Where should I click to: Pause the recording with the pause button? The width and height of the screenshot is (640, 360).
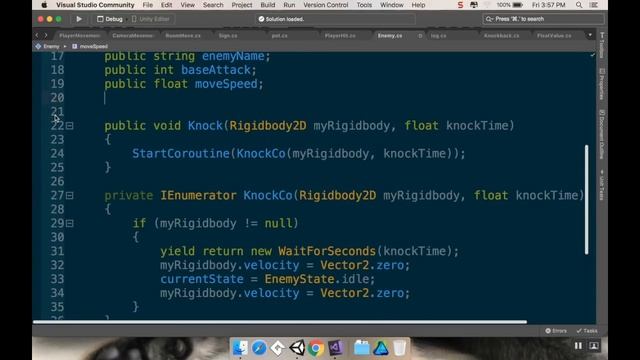pyautogui.click(x=578, y=346)
